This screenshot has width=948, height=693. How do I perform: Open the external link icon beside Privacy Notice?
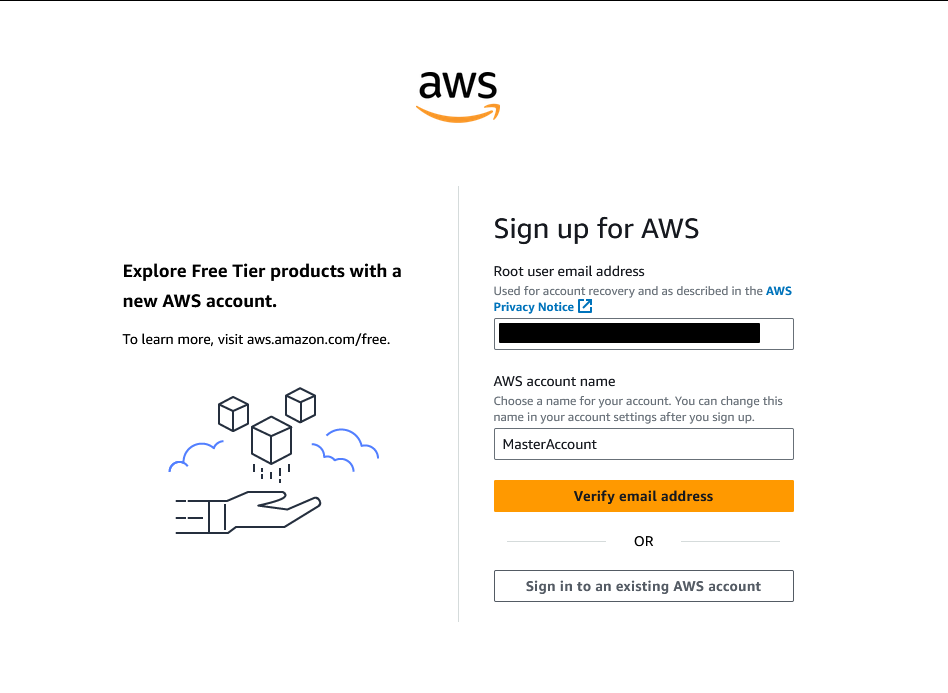(x=585, y=307)
